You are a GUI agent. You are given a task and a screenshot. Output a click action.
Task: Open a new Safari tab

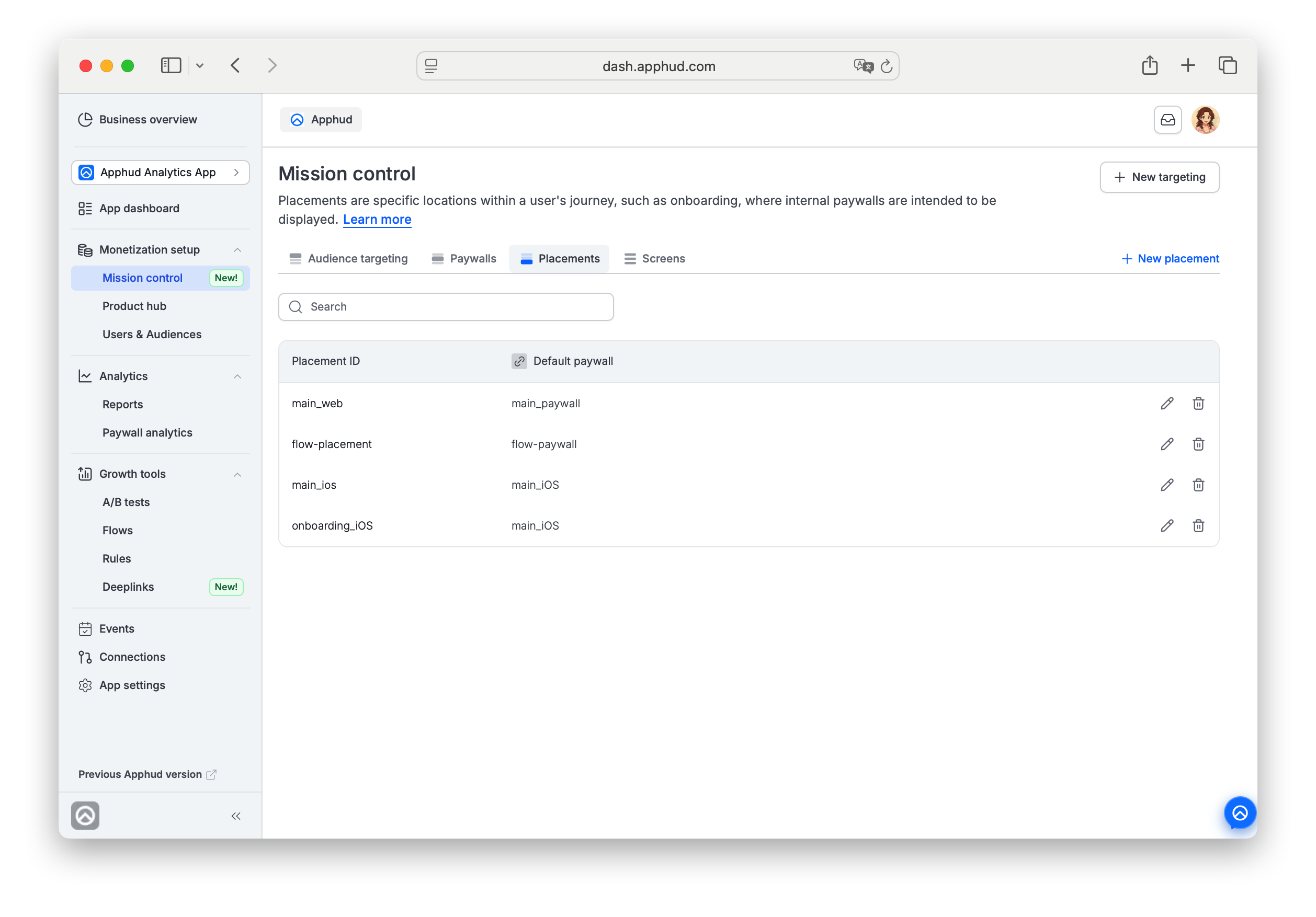pos(1188,65)
